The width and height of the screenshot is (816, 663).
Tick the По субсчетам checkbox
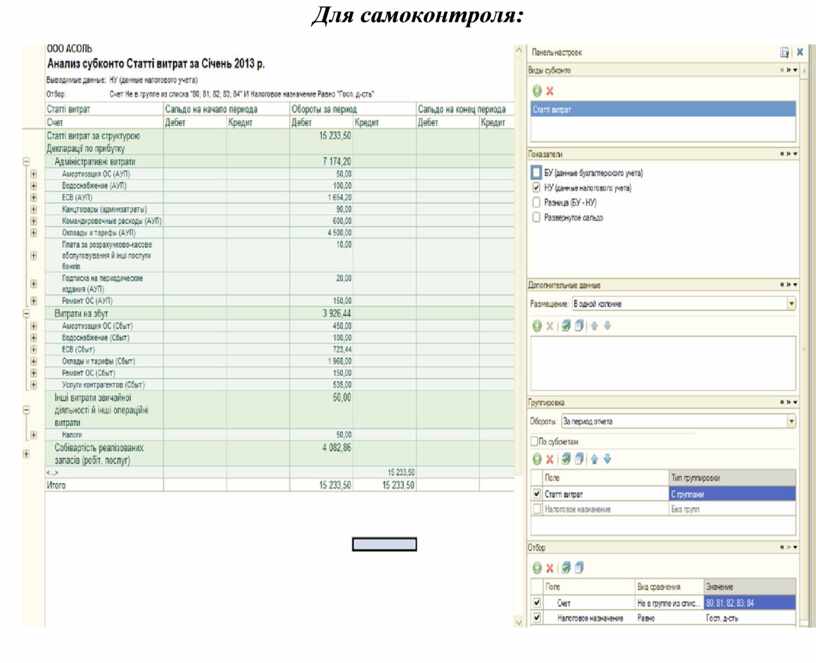point(534,441)
